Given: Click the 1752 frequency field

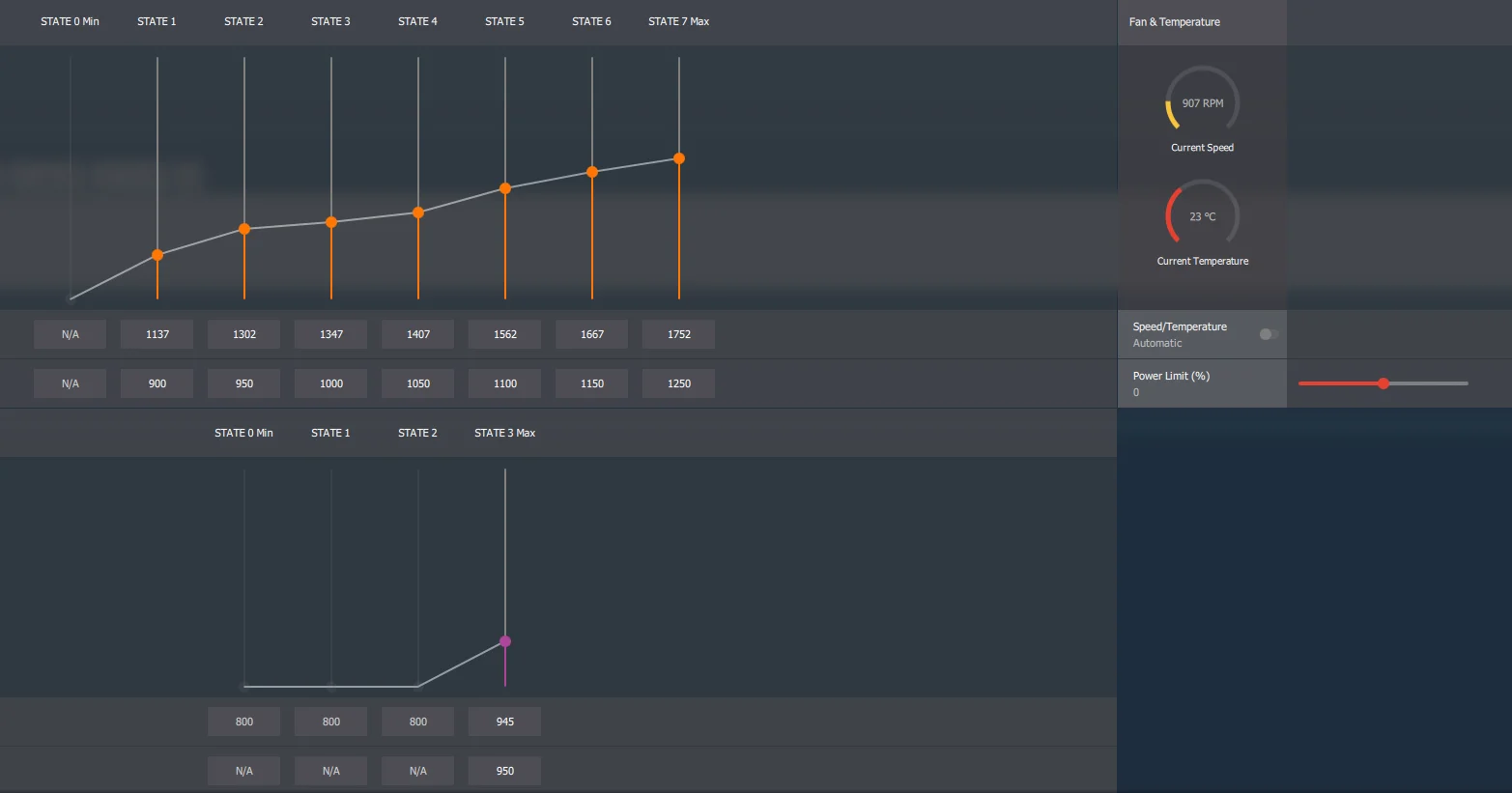Looking at the screenshot, I should click(x=679, y=334).
